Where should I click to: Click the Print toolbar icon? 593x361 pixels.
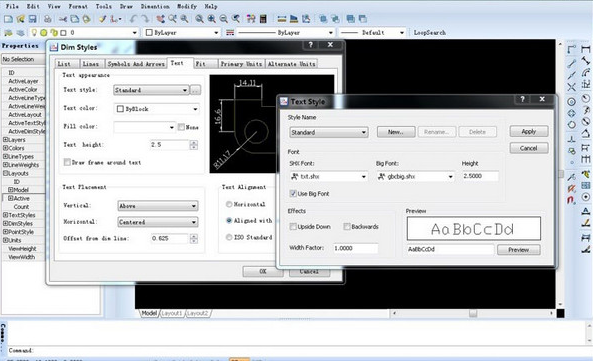click(48, 19)
